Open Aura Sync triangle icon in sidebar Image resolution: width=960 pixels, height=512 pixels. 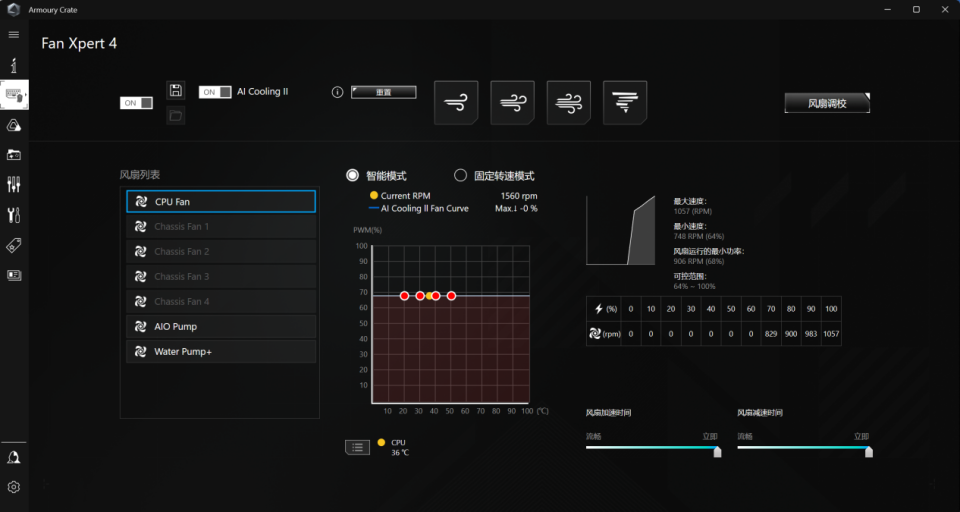point(13,126)
